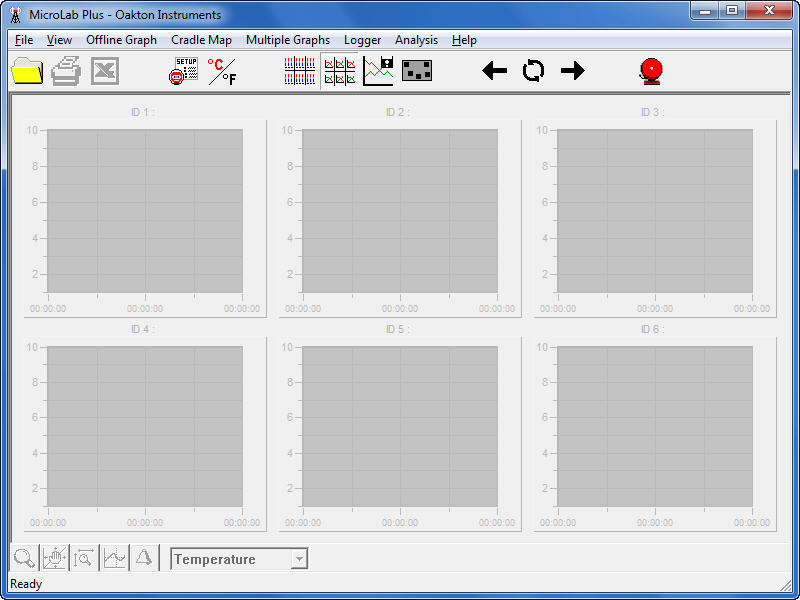The image size is (800, 600).
Task: Maximize the MicroLab Plus window
Action: click(732, 11)
